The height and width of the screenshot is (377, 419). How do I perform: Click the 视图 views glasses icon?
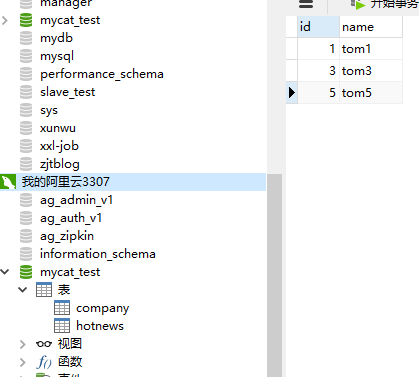tap(44, 344)
